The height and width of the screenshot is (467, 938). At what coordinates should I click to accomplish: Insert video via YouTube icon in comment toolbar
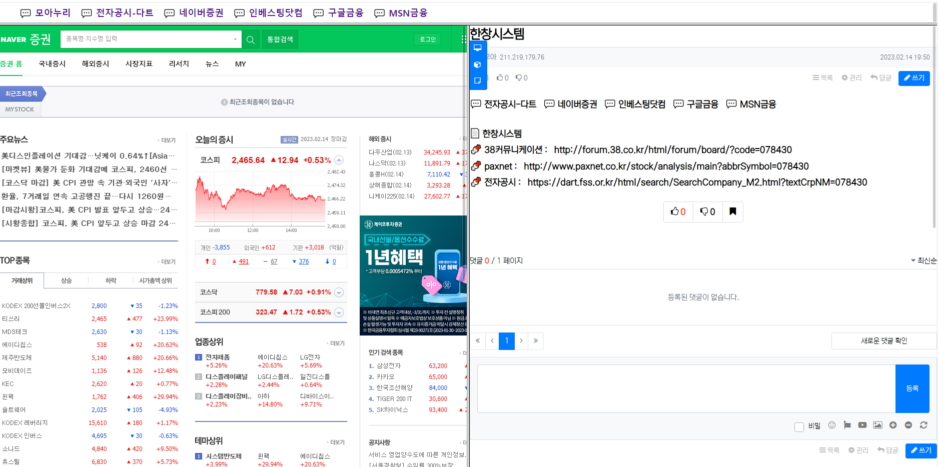pyautogui.click(x=862, y=425)
